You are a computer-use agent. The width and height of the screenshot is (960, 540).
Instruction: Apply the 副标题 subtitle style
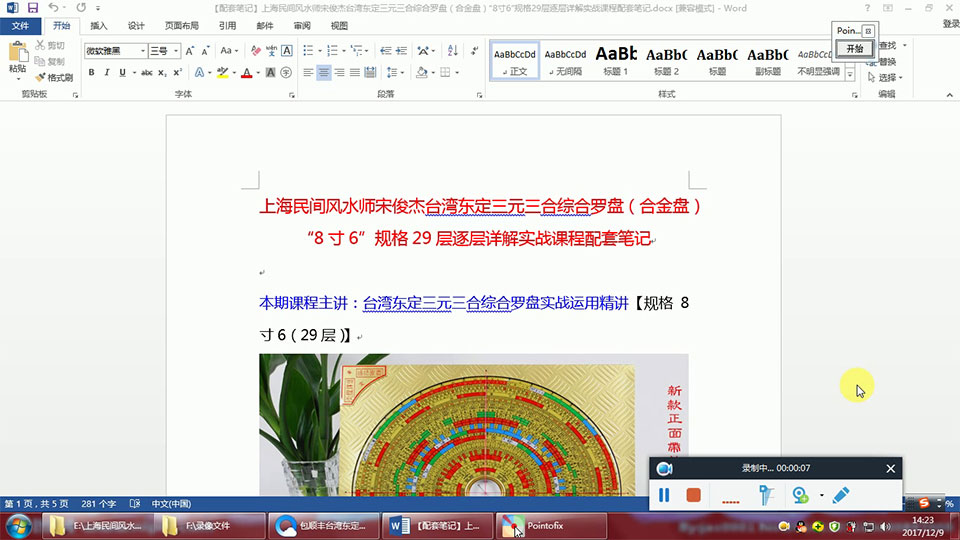click(768, 61)
